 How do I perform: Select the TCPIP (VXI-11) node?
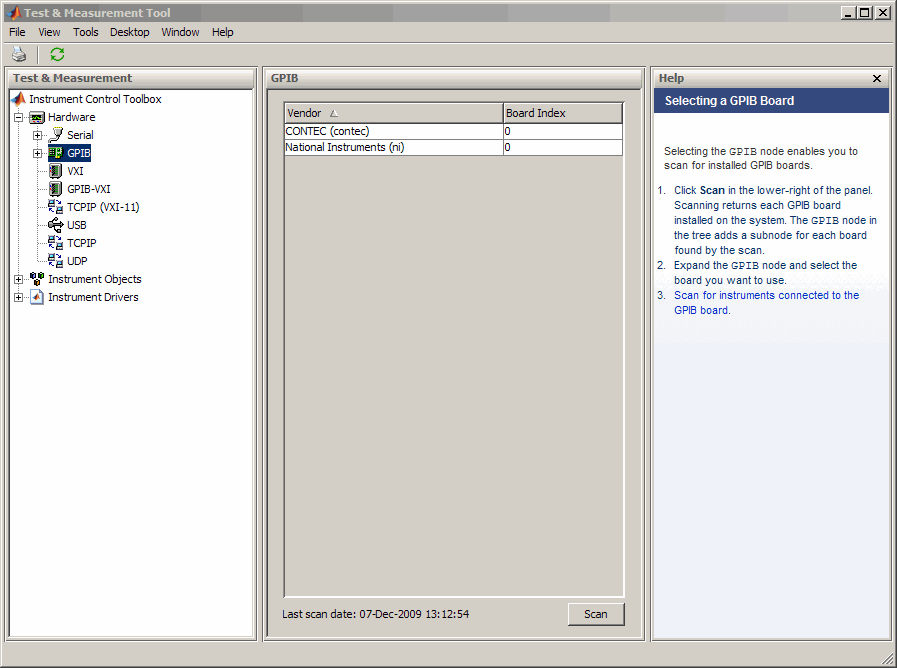(x=103, y=207)
